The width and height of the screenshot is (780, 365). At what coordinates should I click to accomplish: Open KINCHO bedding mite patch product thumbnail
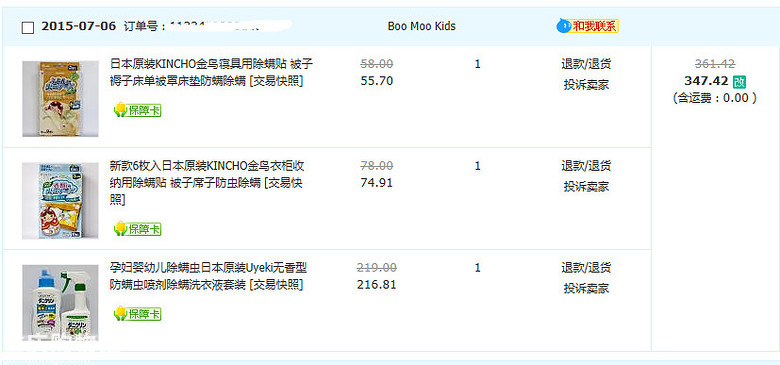tap(60, 98)
